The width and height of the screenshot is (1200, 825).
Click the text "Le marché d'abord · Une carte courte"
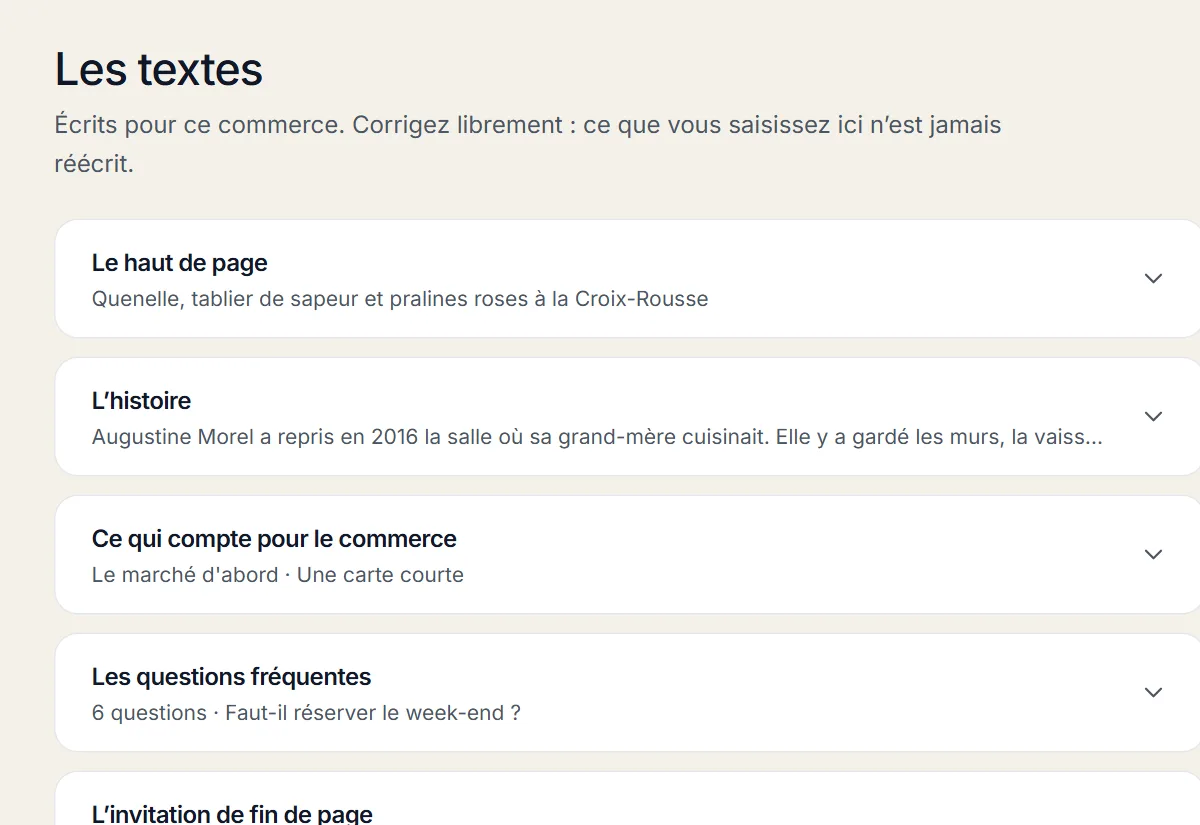[x=278, y=575]
